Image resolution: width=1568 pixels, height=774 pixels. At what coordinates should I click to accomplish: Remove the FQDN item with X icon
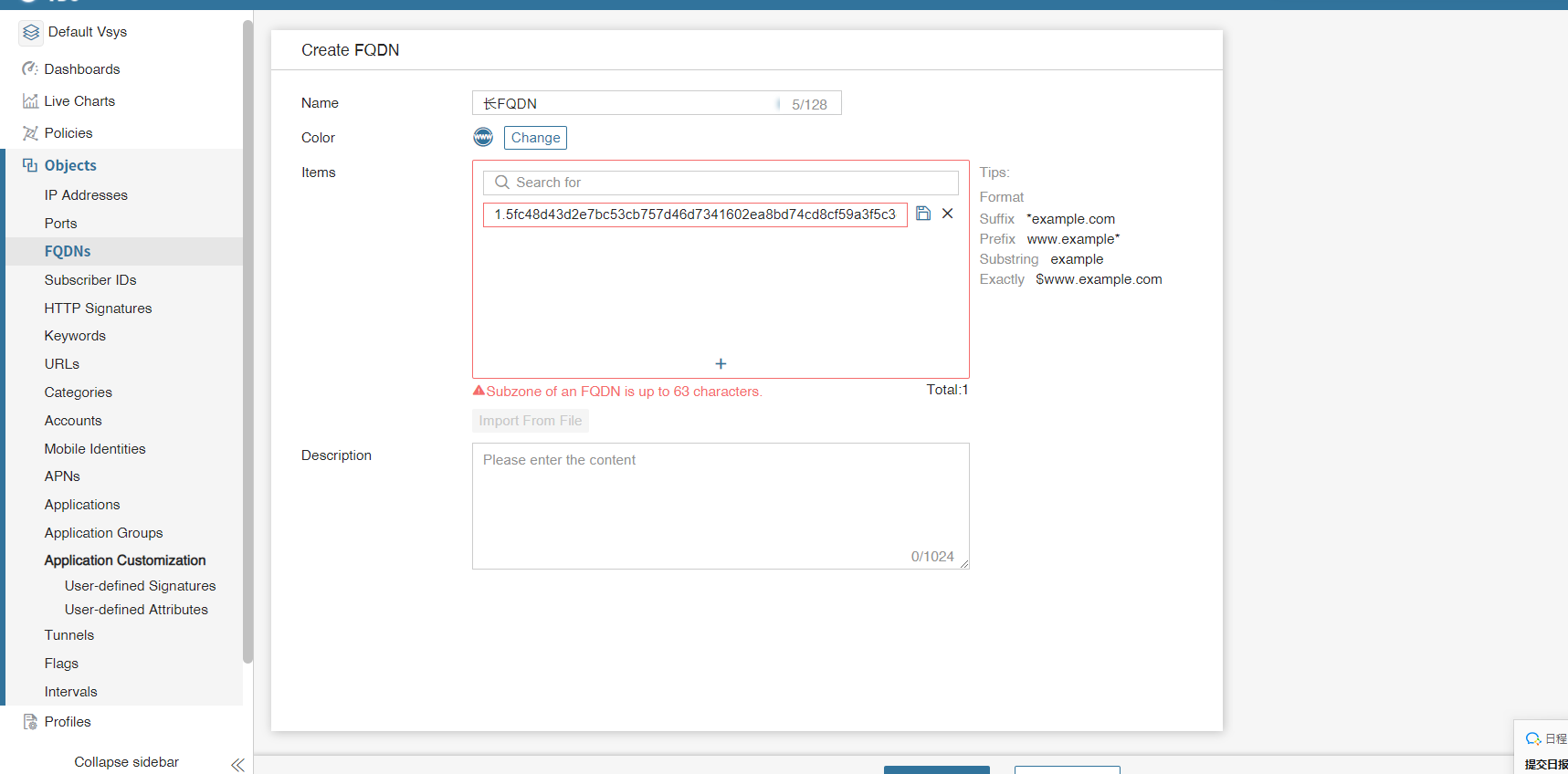click(x=948, y=214)
